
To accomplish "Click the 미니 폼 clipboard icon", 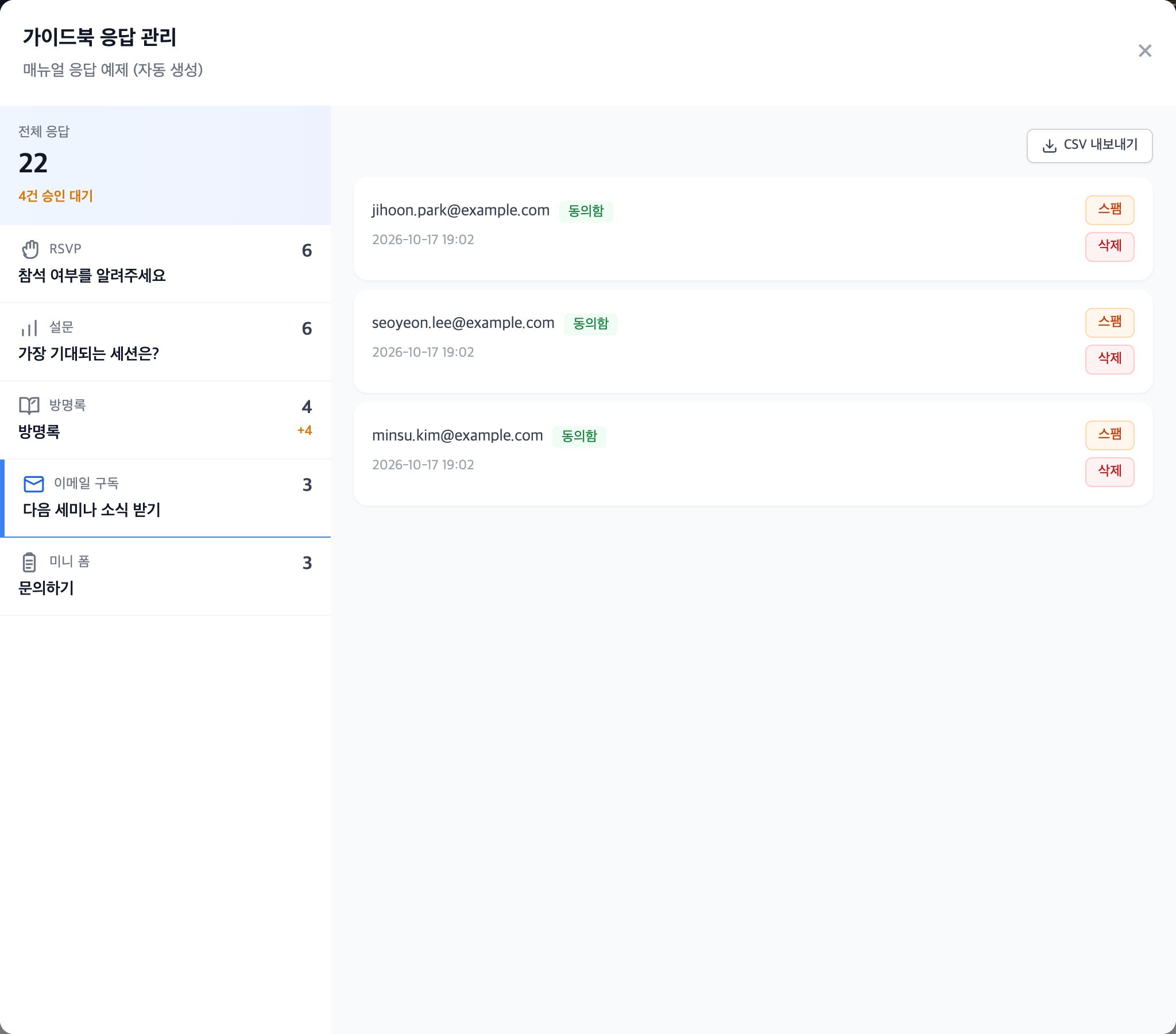I will (x=29, y=562).
